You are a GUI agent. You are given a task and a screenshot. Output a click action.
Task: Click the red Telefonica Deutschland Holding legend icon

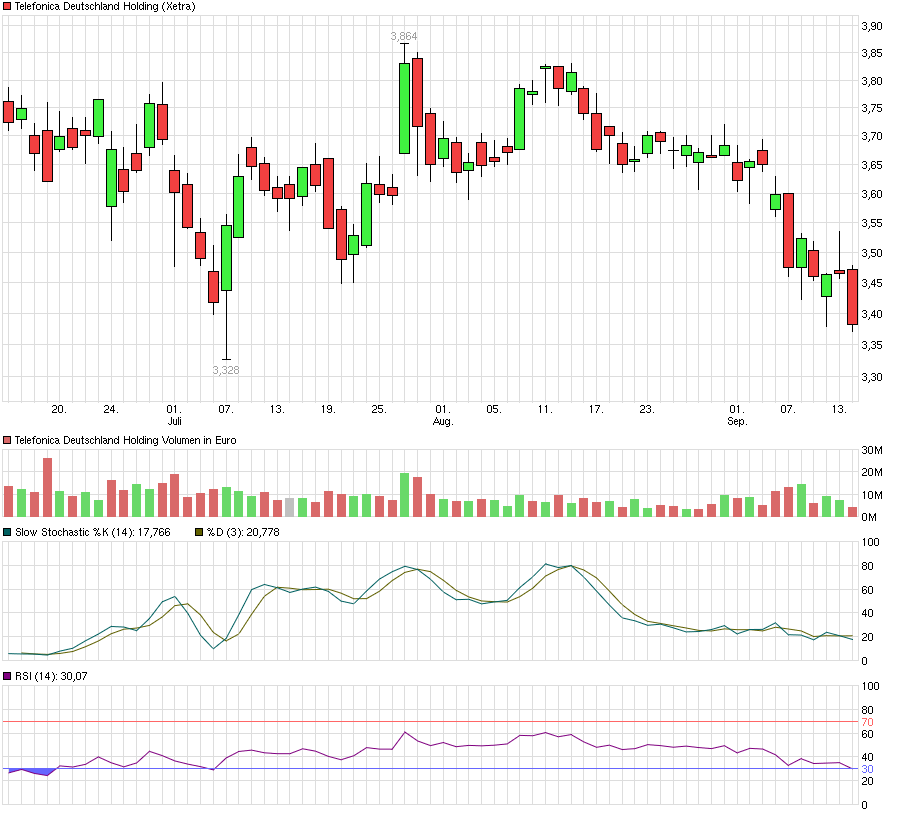click(7, 7)
